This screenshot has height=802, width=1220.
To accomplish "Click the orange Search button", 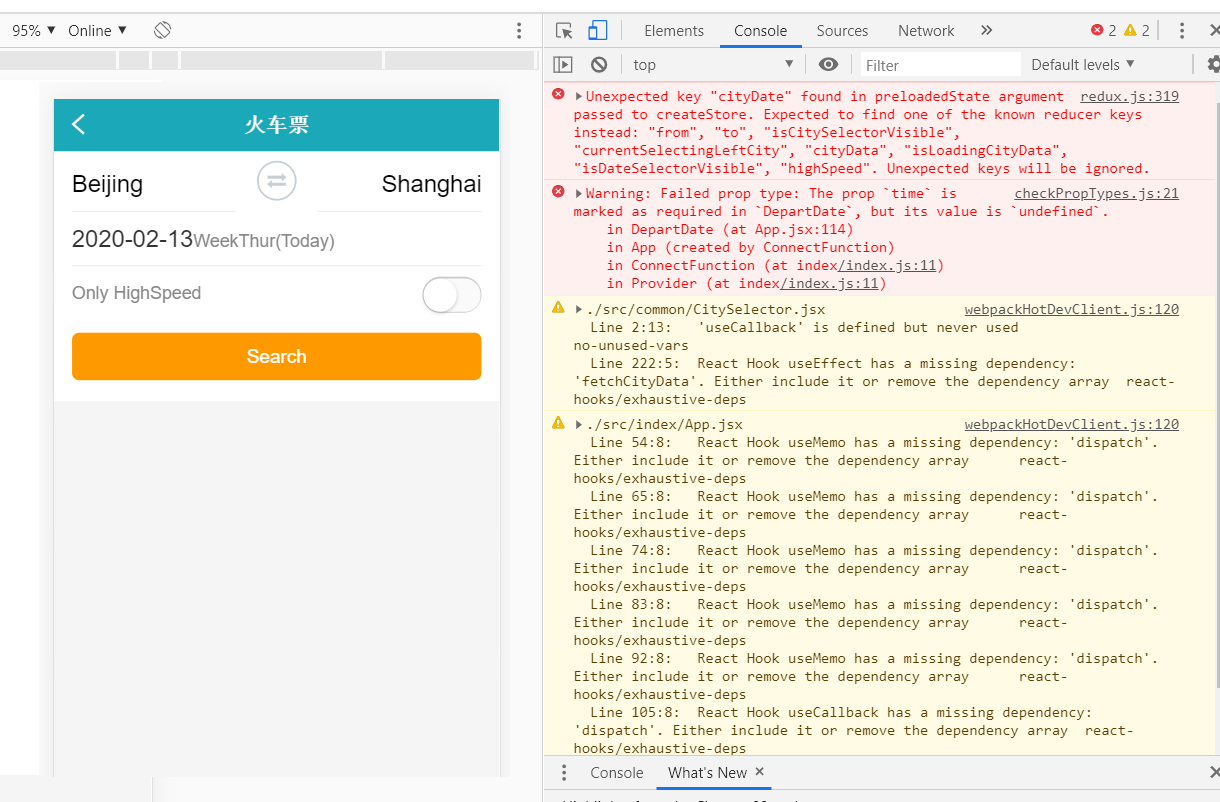I will coord(277,356).
